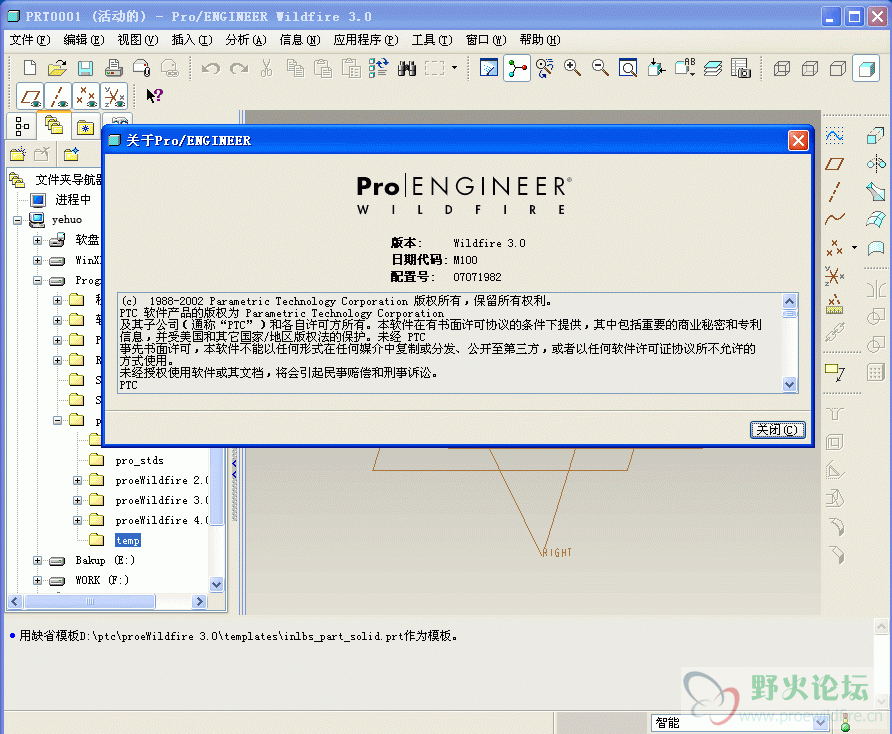Open the 帮助(H) menu
892x734 pixels.
pyautogui.click(x=540, y=40)
